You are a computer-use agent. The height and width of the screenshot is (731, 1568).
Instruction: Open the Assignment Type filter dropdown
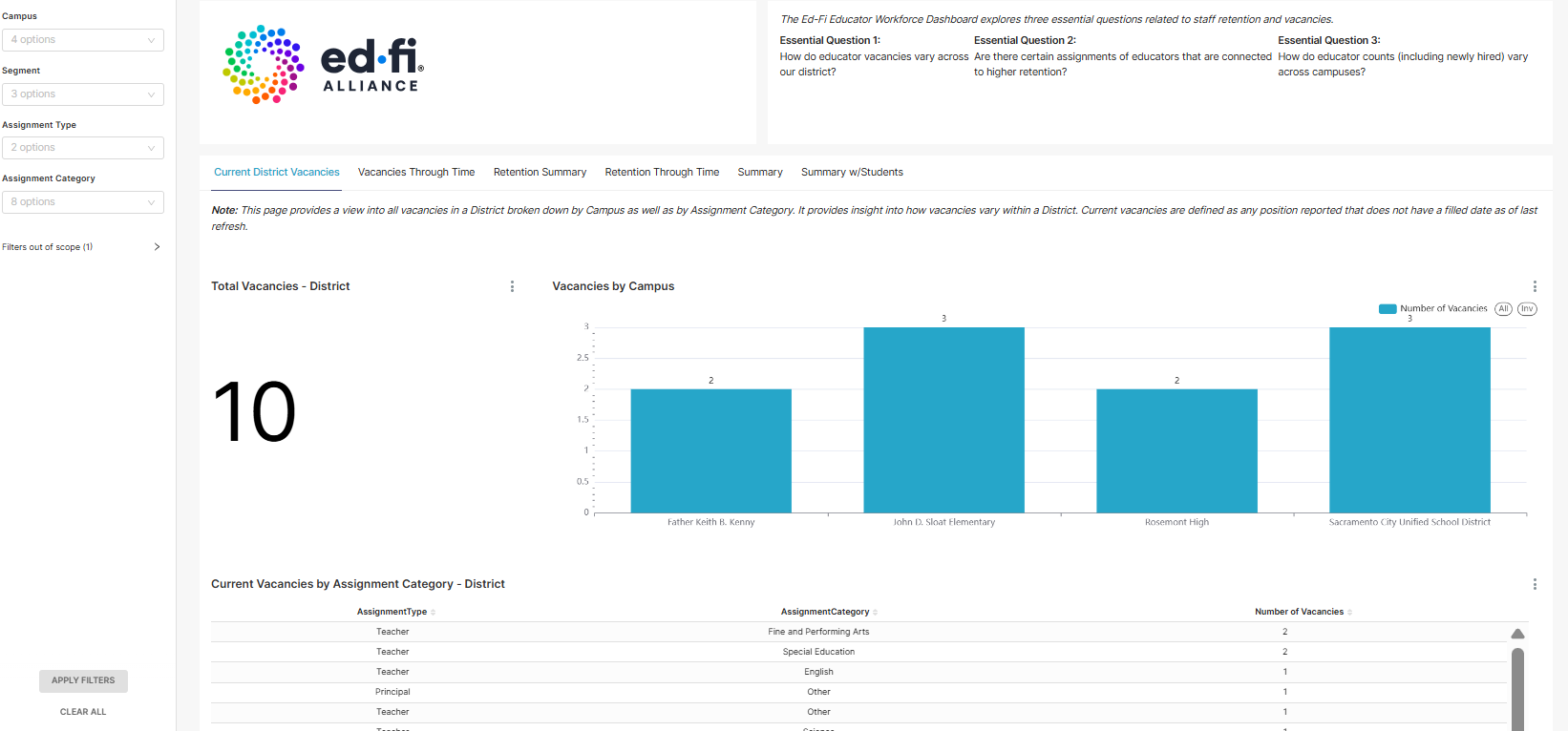83,148
